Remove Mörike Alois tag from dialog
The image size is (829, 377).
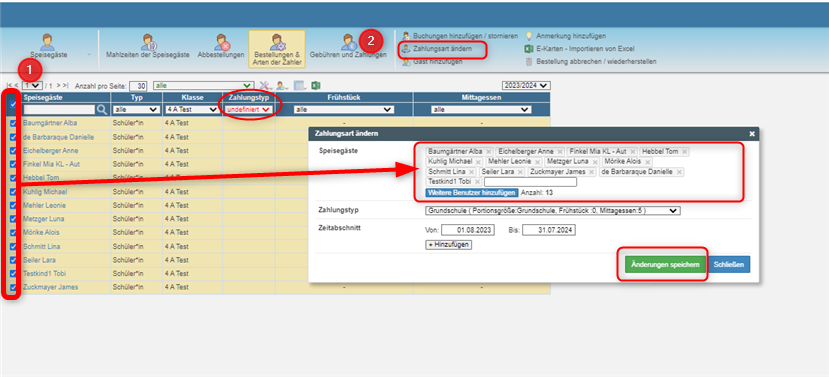click(648, 162)
